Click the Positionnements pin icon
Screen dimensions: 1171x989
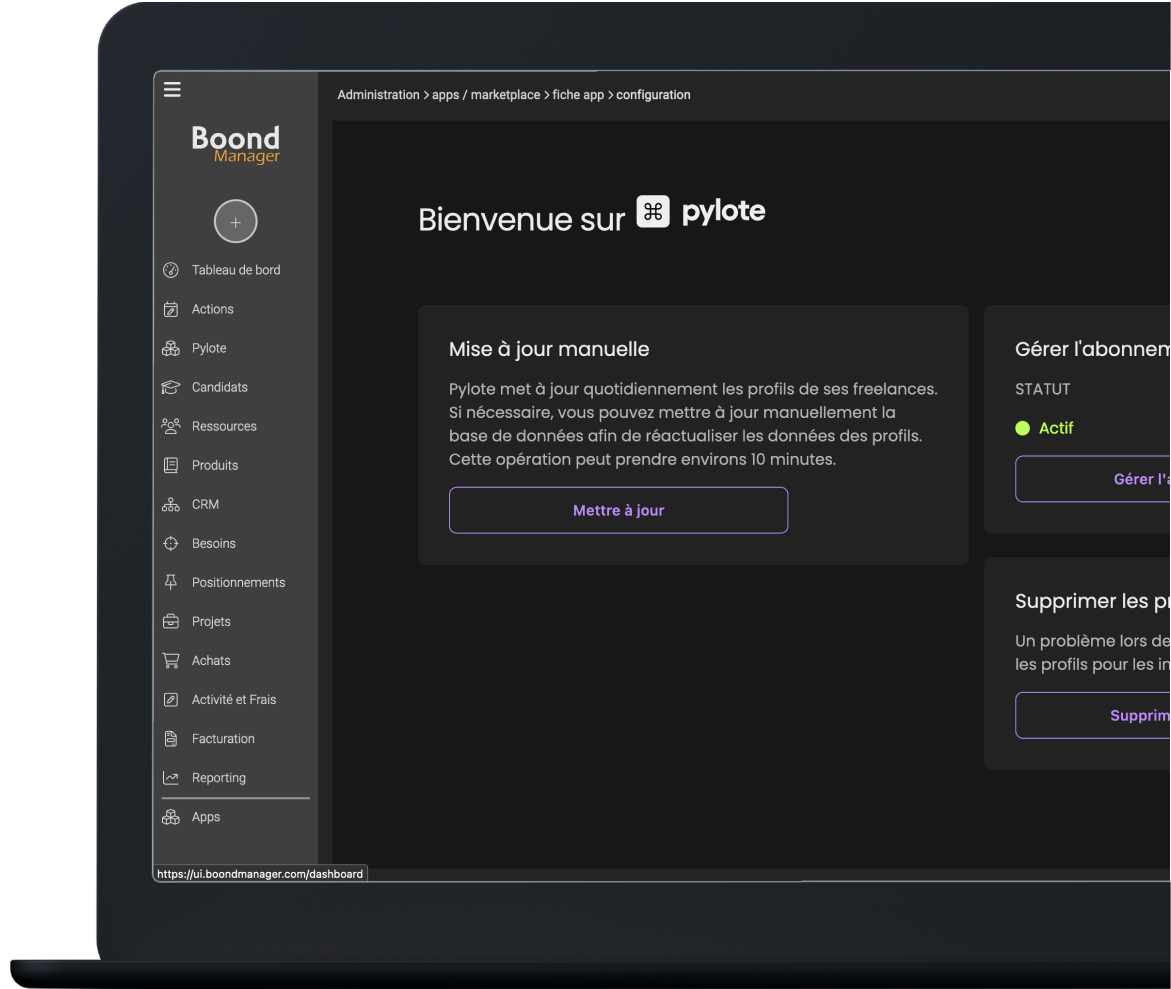pos(171,582)
